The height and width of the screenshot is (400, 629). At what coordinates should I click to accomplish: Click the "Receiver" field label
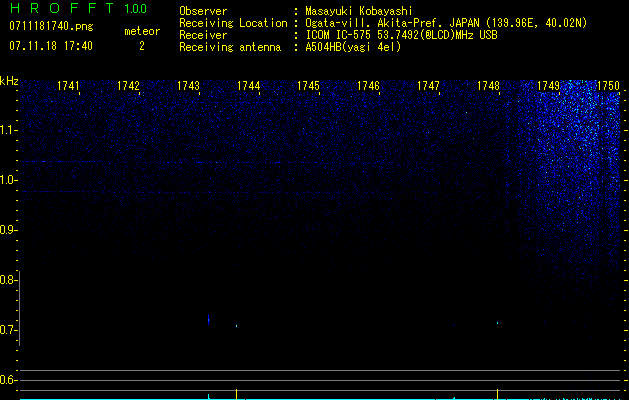tap(203, 35)
